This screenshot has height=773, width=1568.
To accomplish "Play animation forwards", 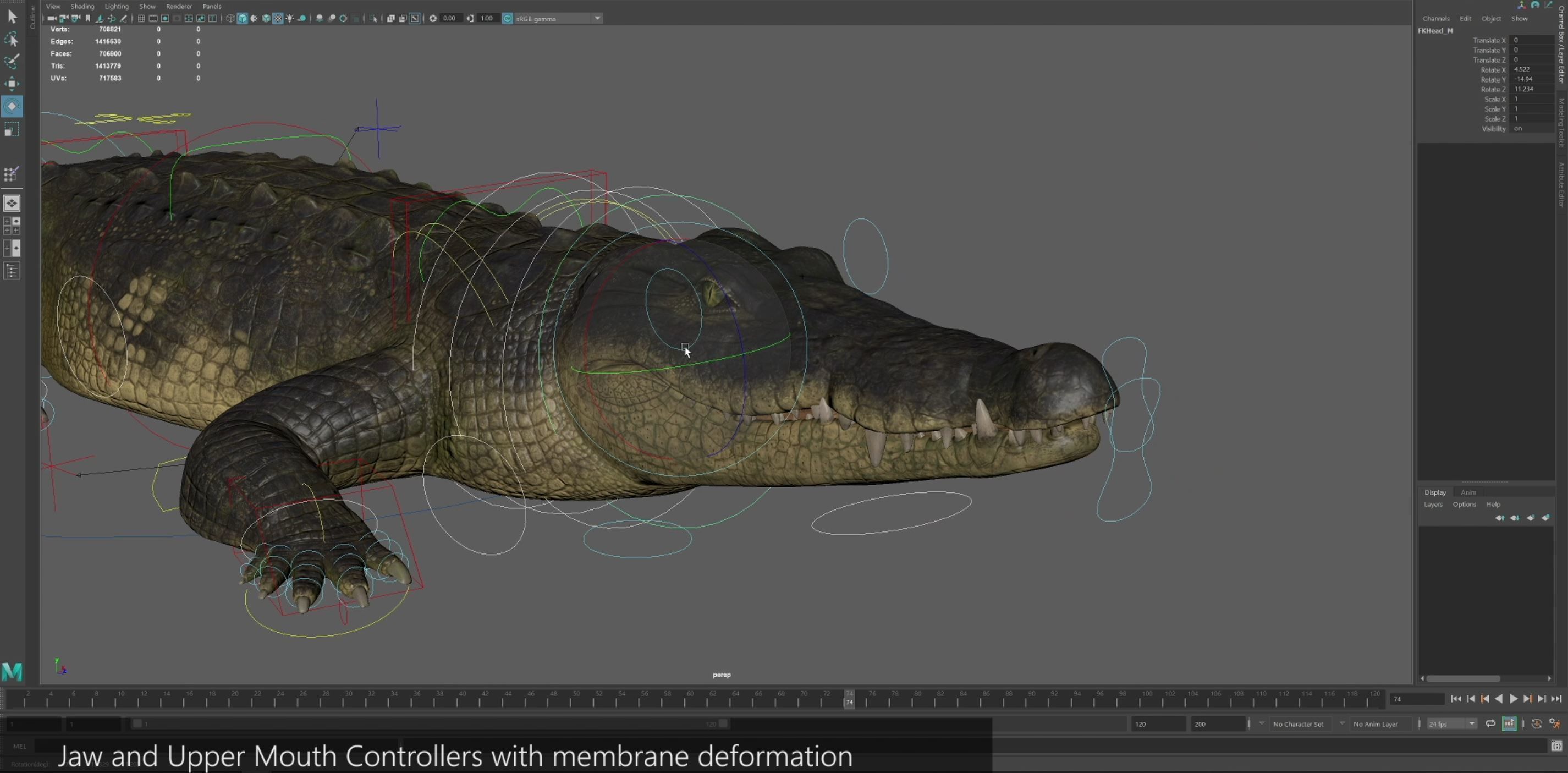I will click(1514, 699).
